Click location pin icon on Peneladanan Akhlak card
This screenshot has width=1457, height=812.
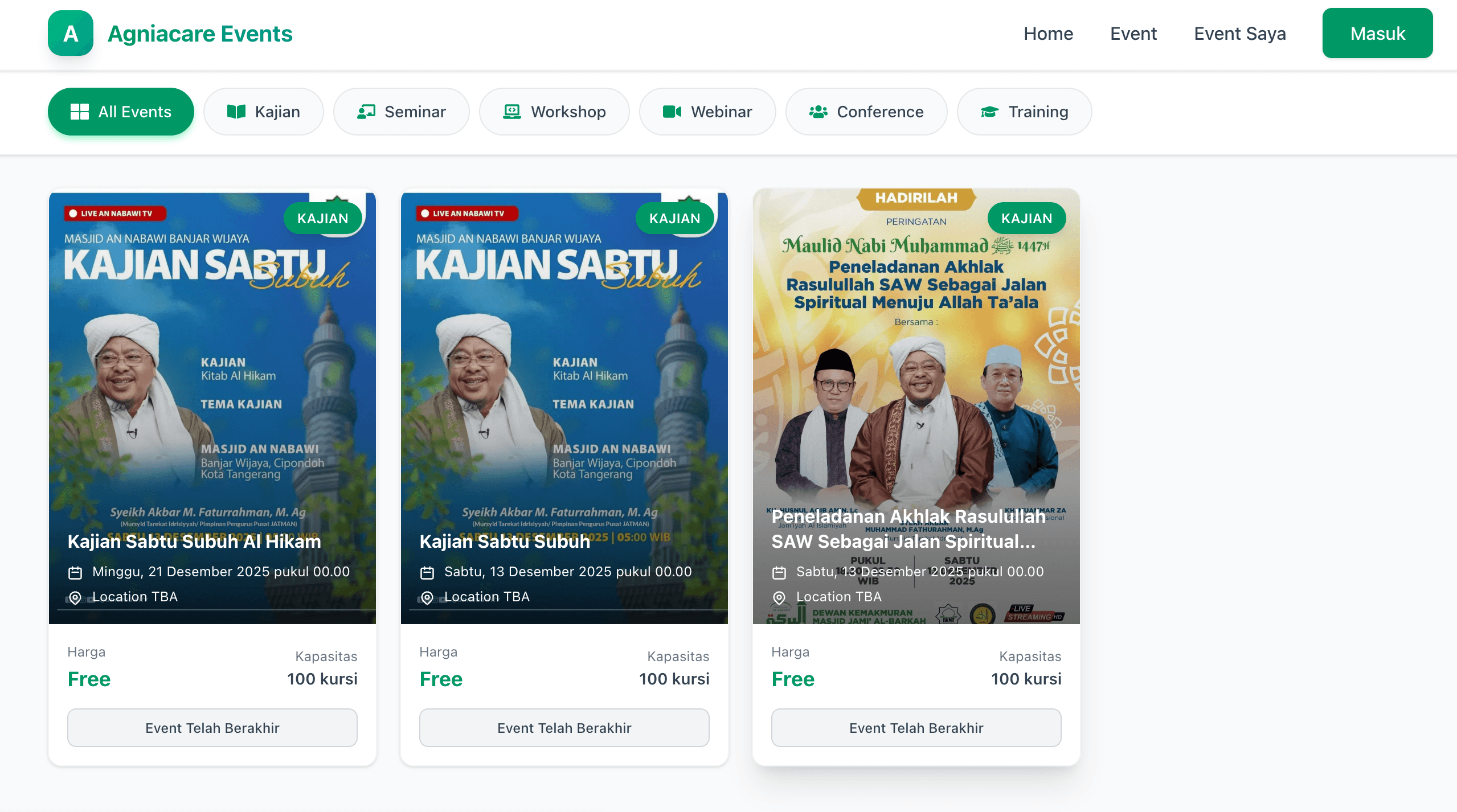779,597
